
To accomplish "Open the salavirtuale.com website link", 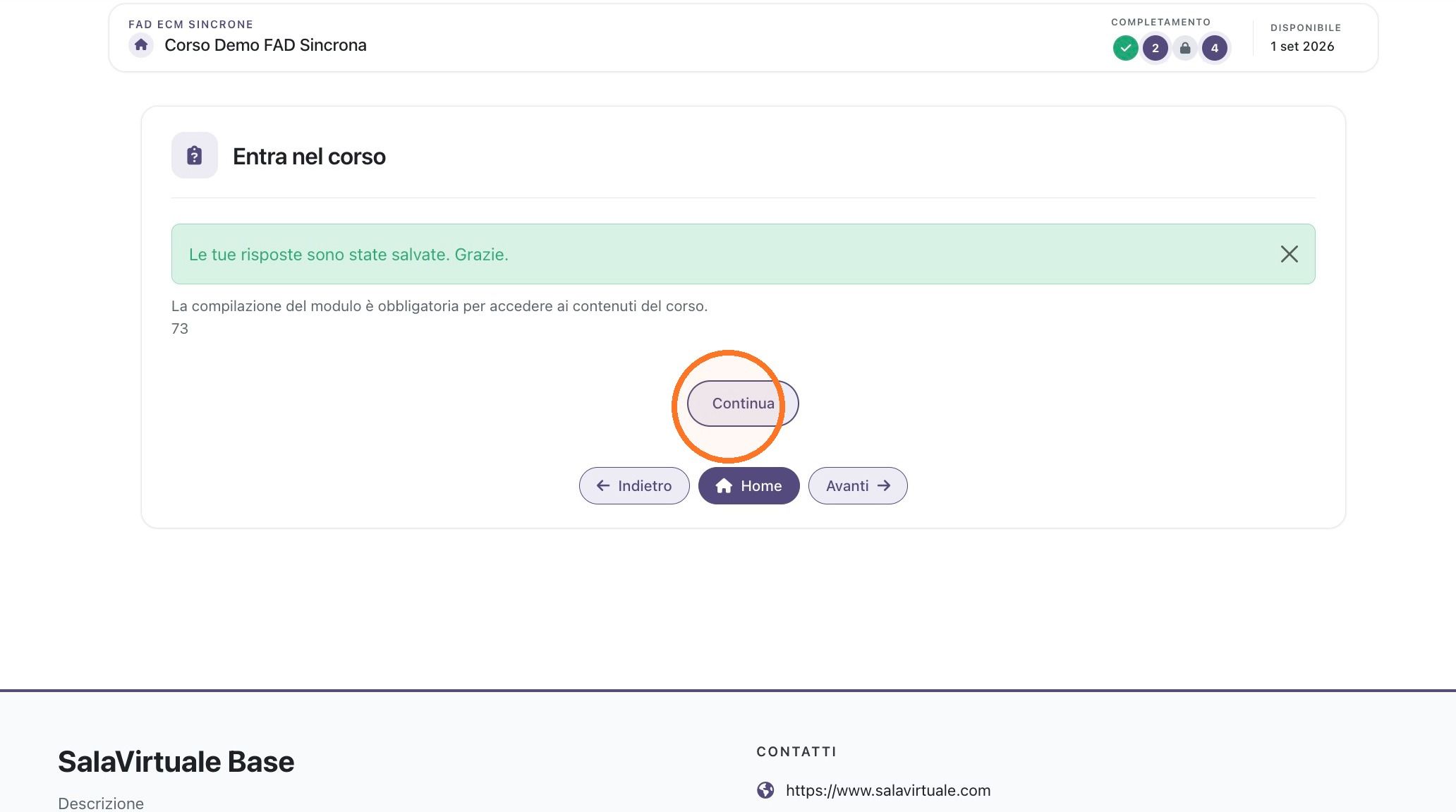I will point(888,790).
